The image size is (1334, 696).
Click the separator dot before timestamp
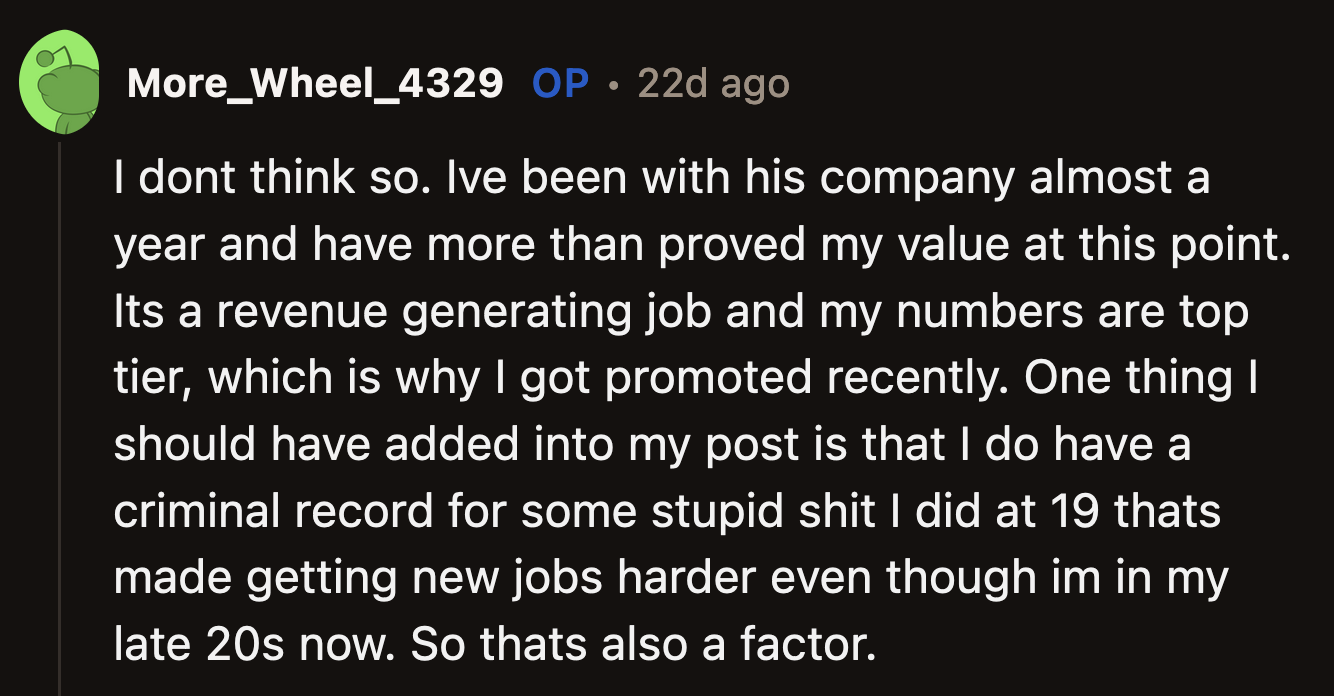[613, 85]
